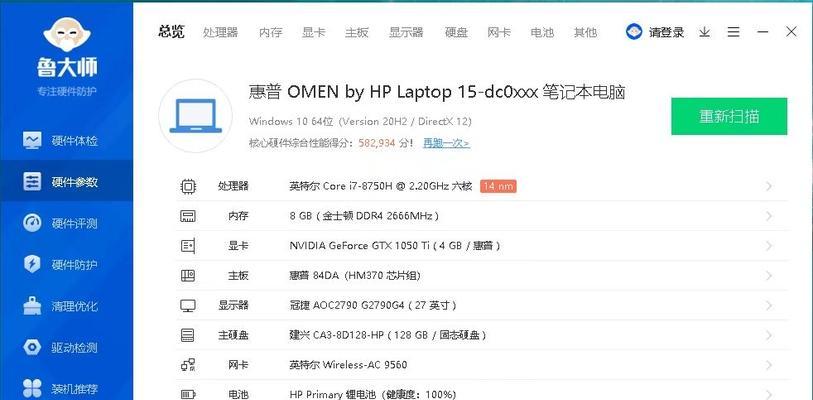This screenshot has width=813, height=400.
Task: Click 英特尔 Core i7-8750H text
Action: (381, 186)
